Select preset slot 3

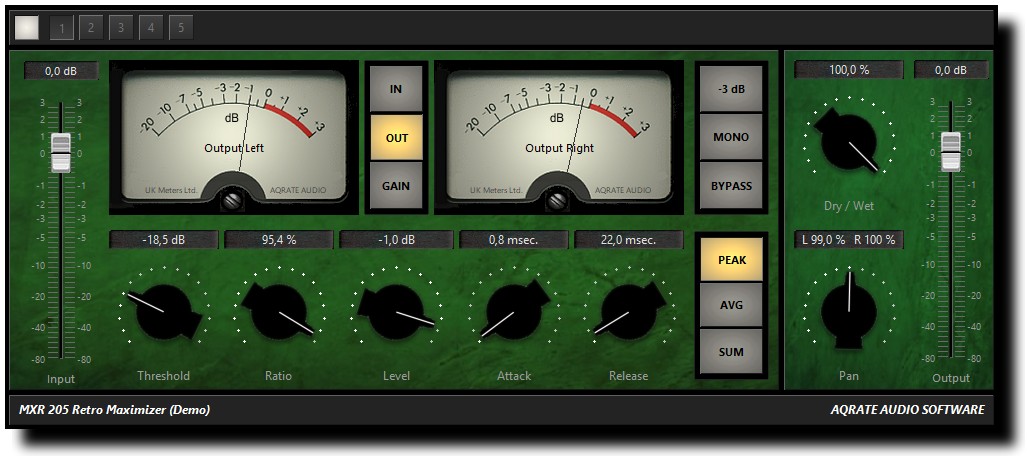[121, 28]
